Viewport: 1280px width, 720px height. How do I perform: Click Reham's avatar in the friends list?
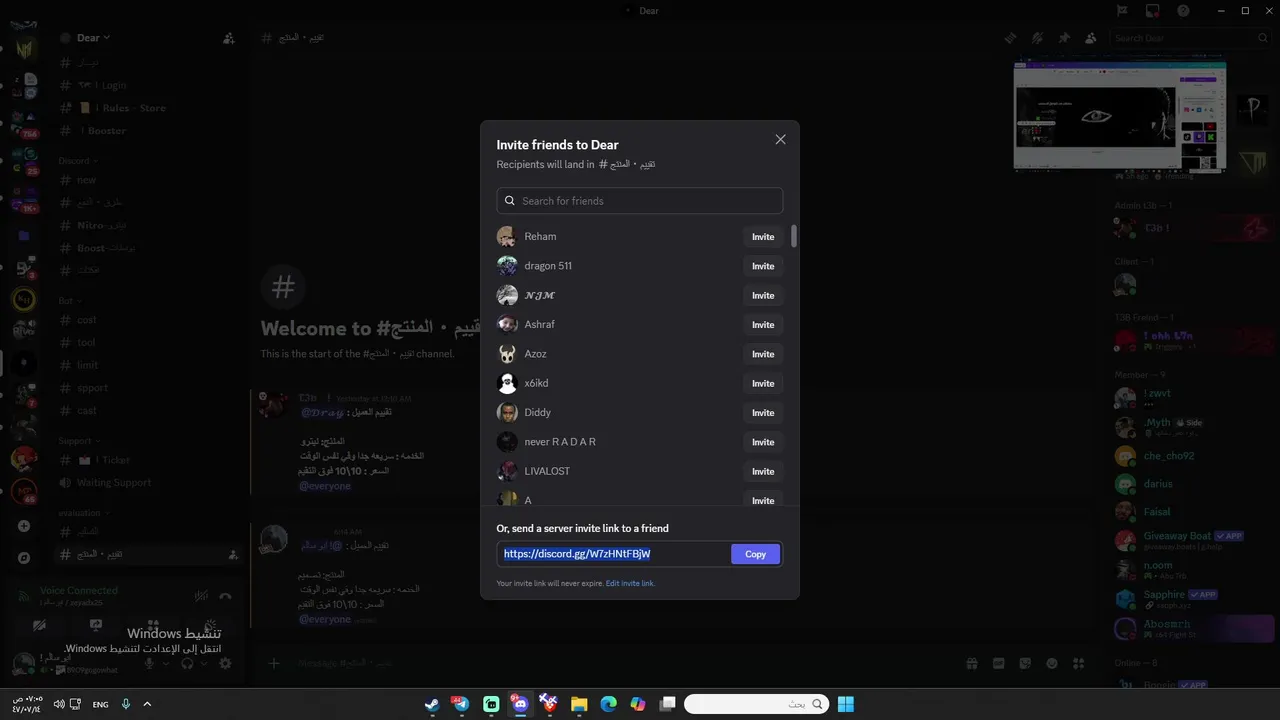(507, 237)
